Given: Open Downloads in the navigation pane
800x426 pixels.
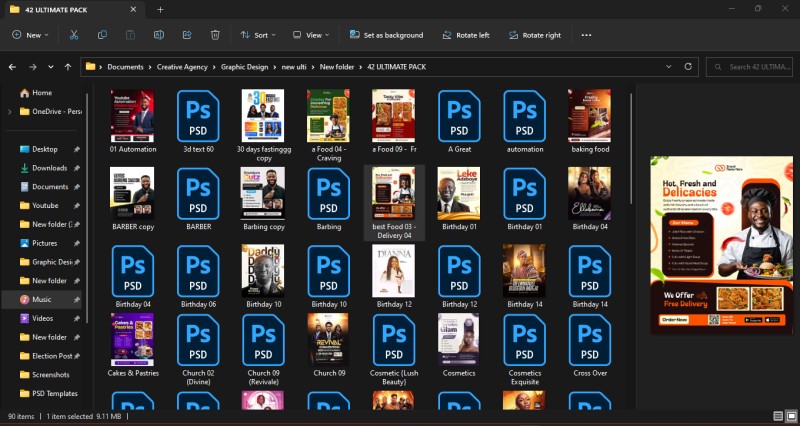Looking at the screenshot, I should (x=49, y=168).
